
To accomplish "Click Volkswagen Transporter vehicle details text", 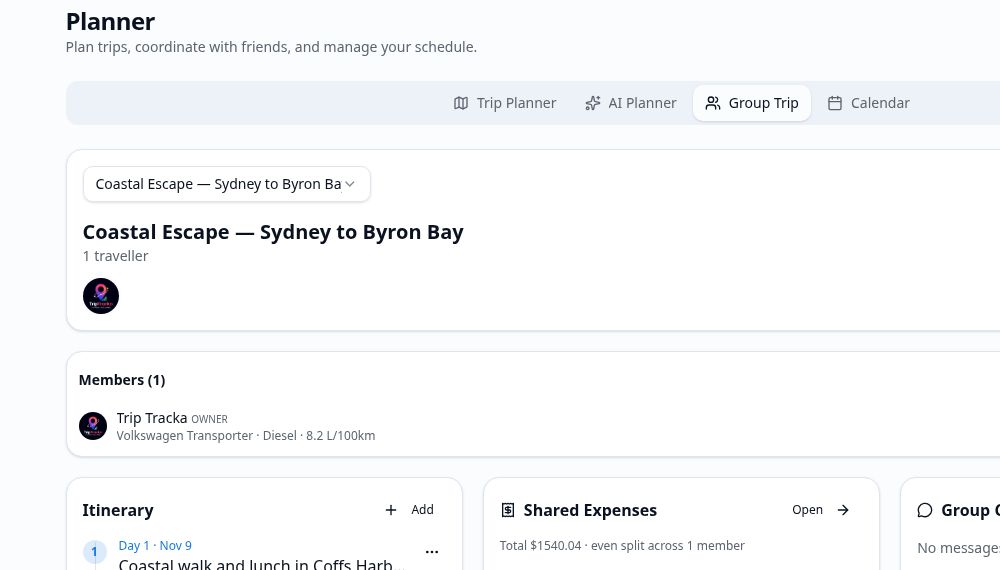I will (x=246, y=435).
